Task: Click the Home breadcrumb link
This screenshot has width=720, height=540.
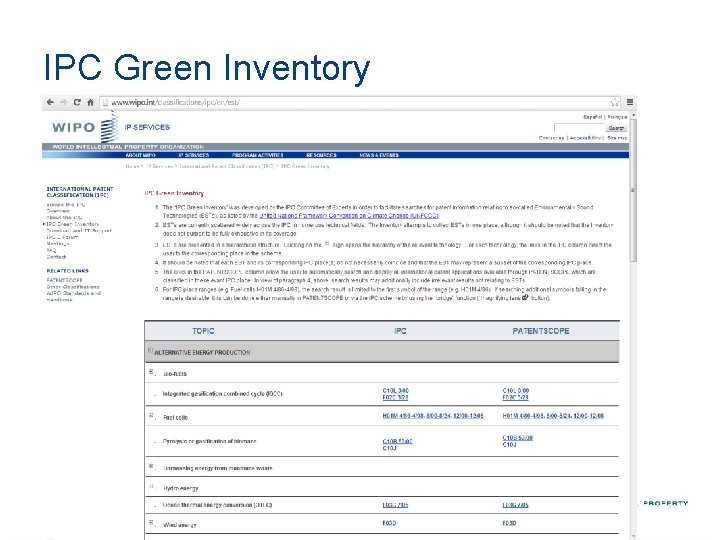Action: pyautogui.click(x=132, y=166)
